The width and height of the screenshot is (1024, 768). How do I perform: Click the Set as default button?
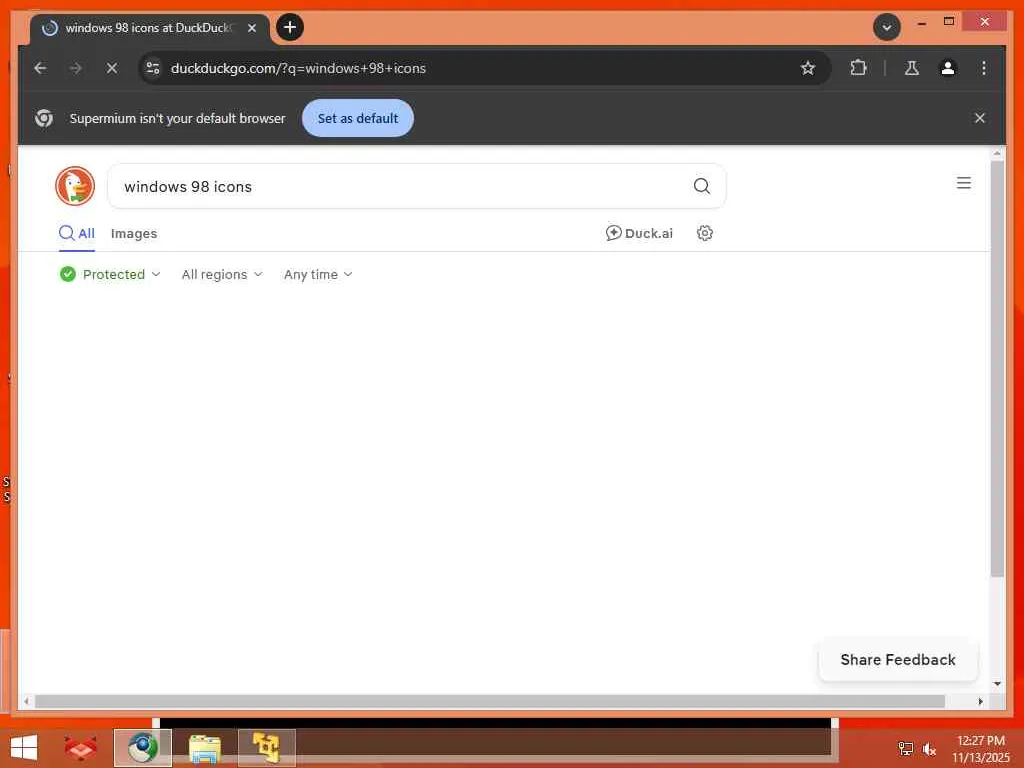(358, 118)
